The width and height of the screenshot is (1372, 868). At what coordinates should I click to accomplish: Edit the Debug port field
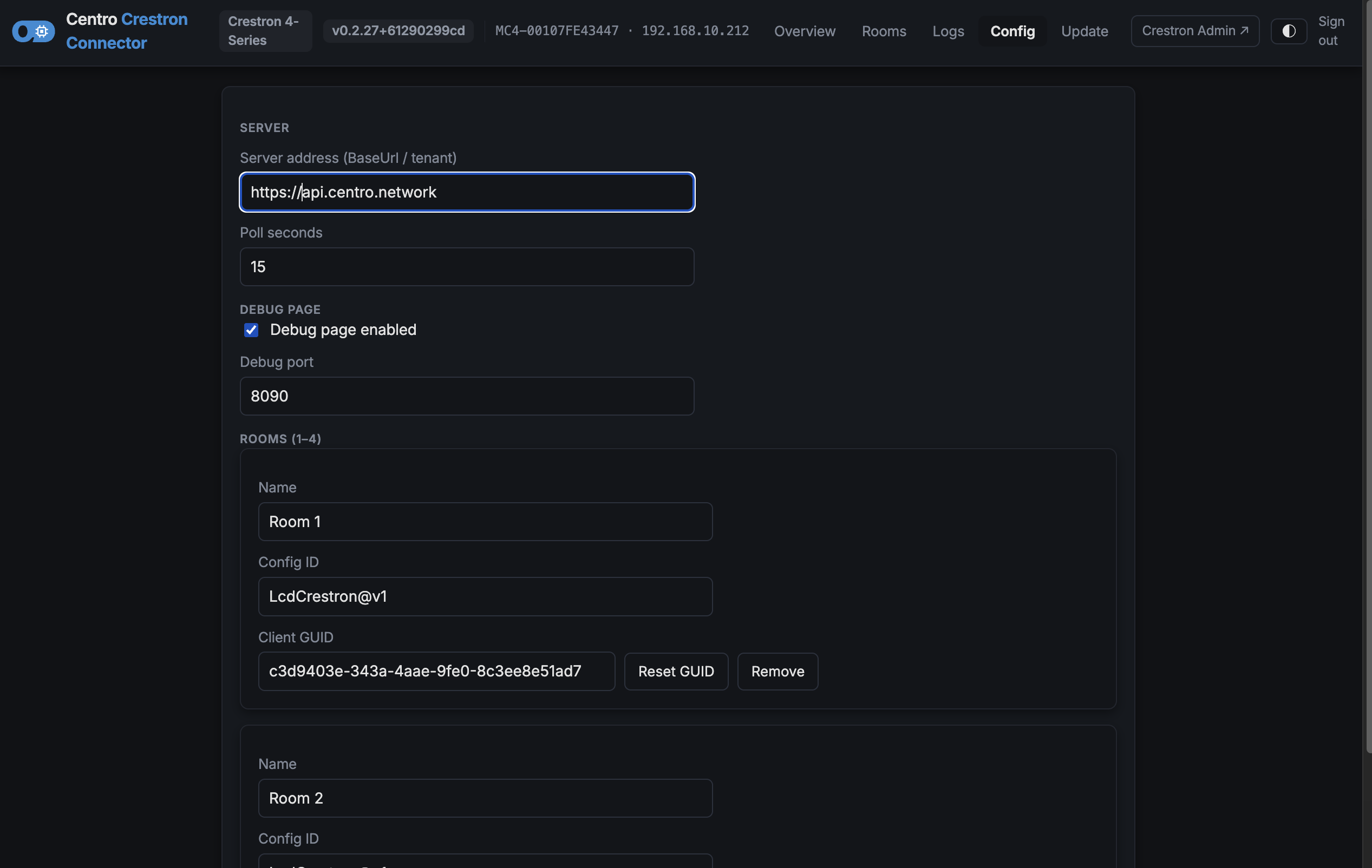coord(467,396)
